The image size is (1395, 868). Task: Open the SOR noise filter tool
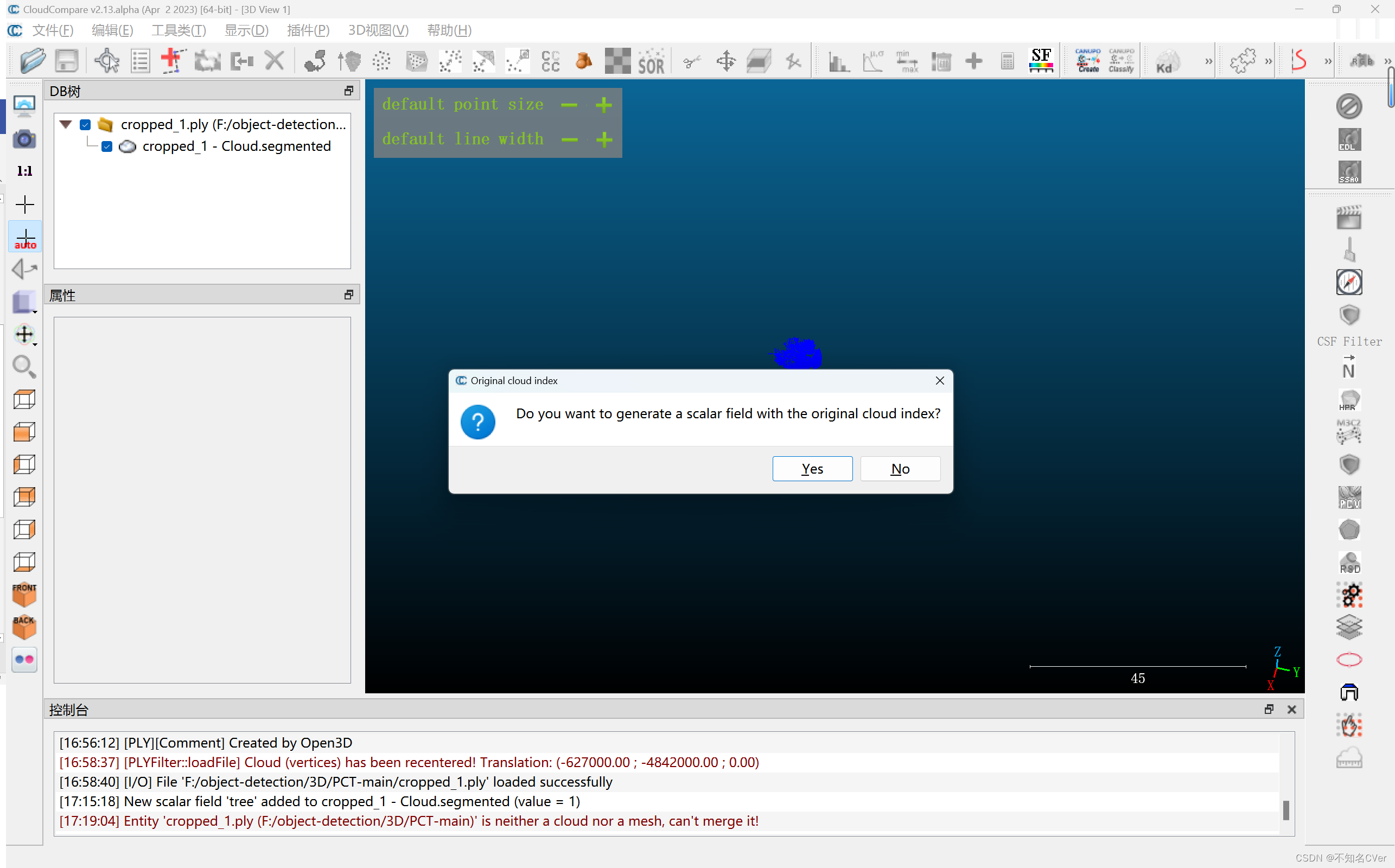coord(651,60)
